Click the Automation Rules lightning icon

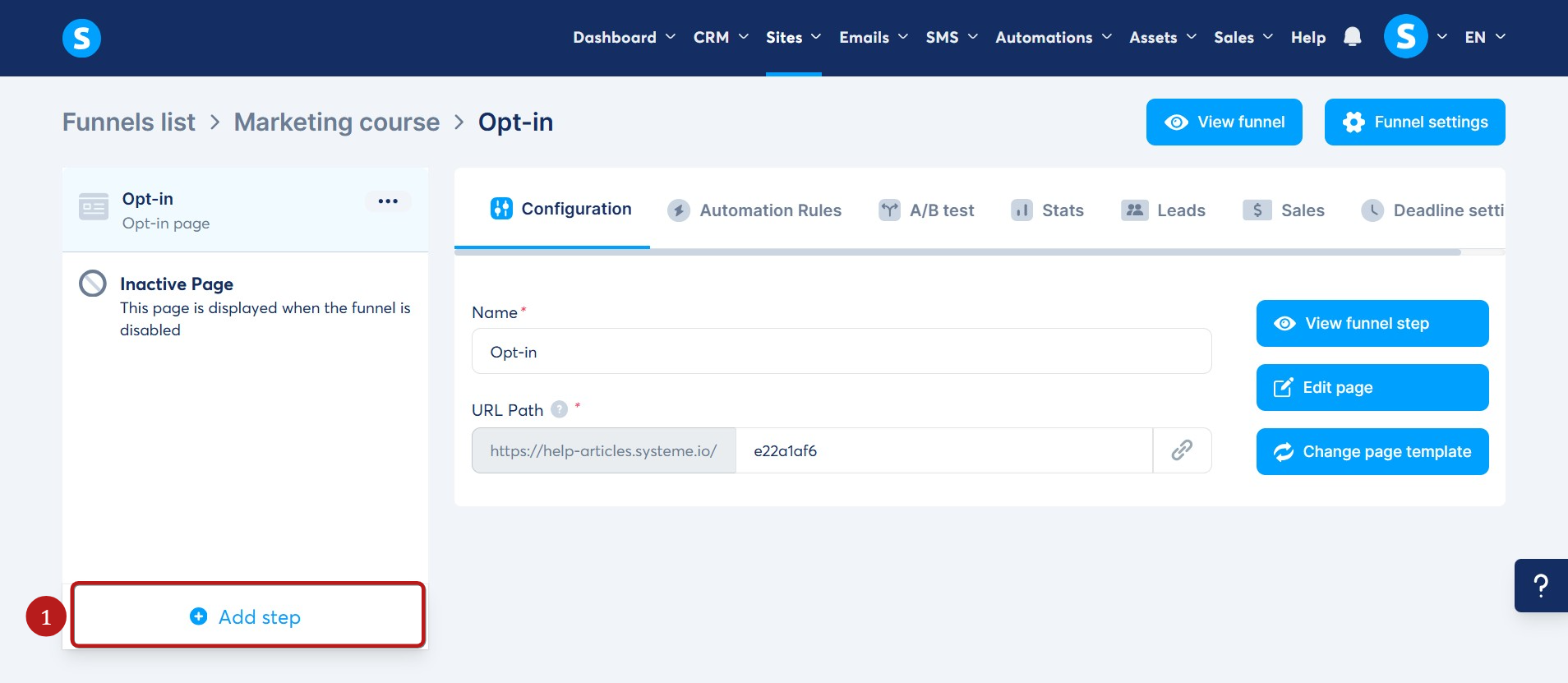click(x=678, y=210)
